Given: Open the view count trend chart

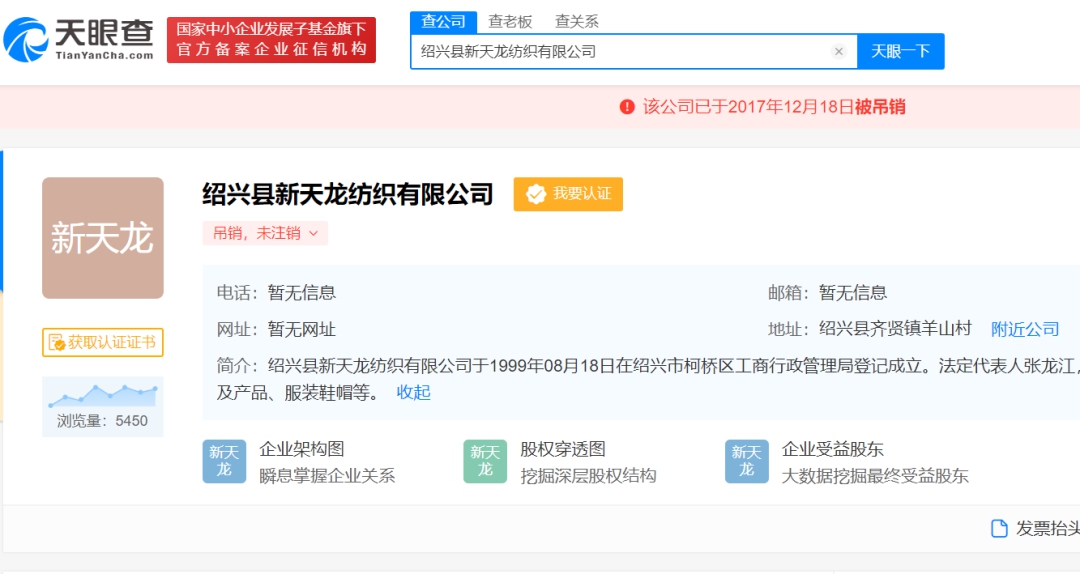Looking at the screenshot, I should pyautogui.click(x=103, y=396).
